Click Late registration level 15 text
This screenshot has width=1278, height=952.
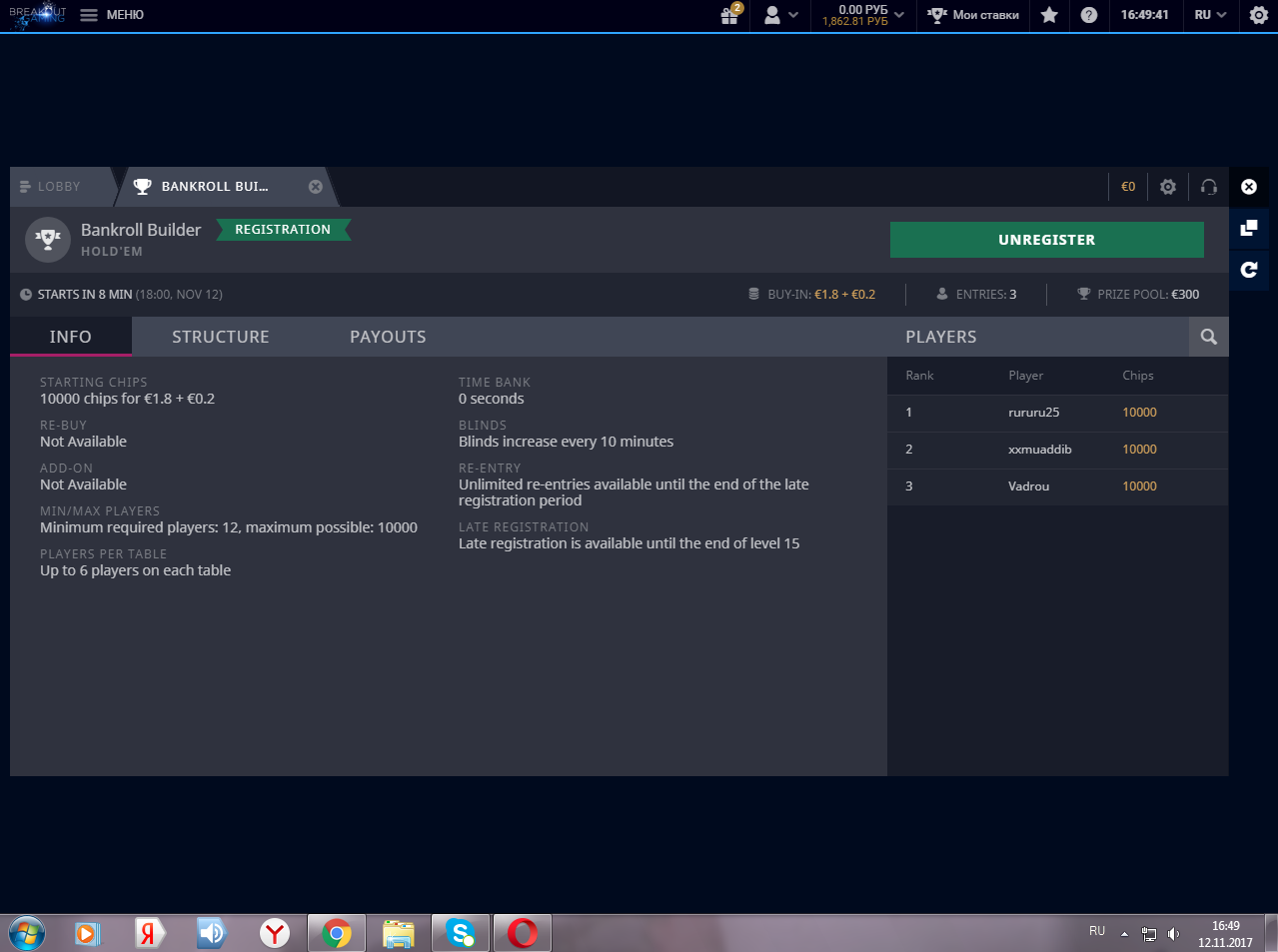tap(630, 543)
